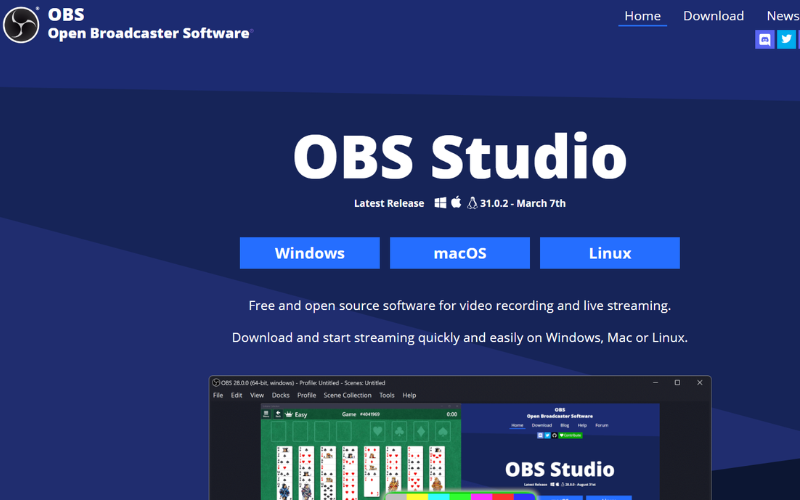Viewport: 800px width, 500px height.
Task: Click Docks menu in the OBS screenshot
Action: pos(281,395)
